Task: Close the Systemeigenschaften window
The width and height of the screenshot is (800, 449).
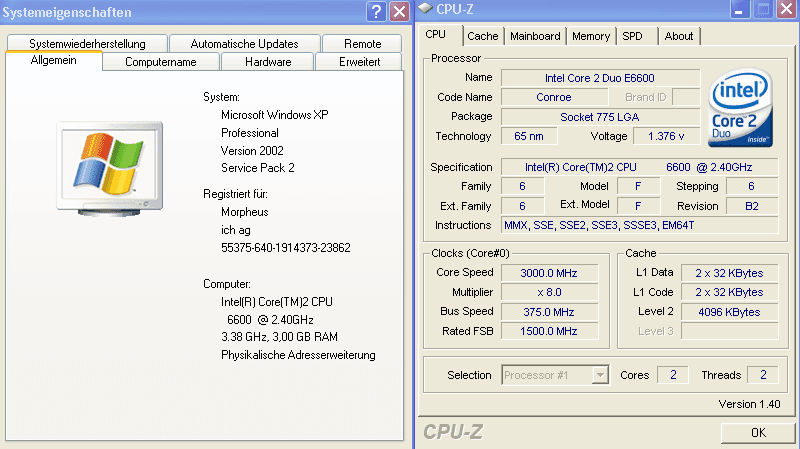Action: (399, 11)
